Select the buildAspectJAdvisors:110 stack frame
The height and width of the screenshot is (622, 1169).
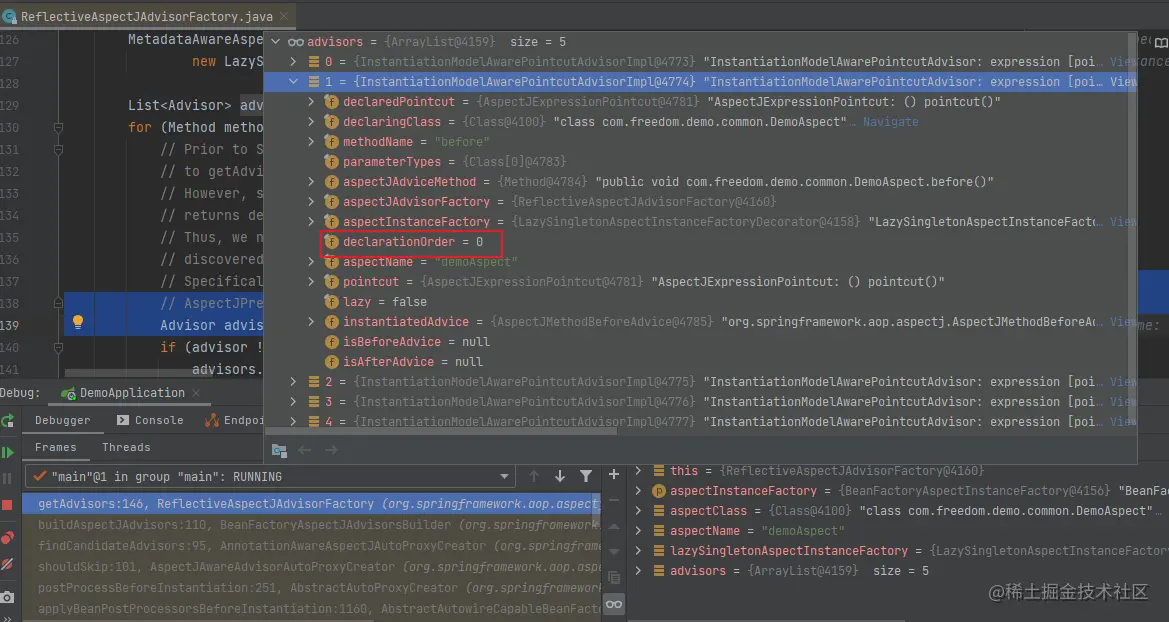(x=312, y=525)
